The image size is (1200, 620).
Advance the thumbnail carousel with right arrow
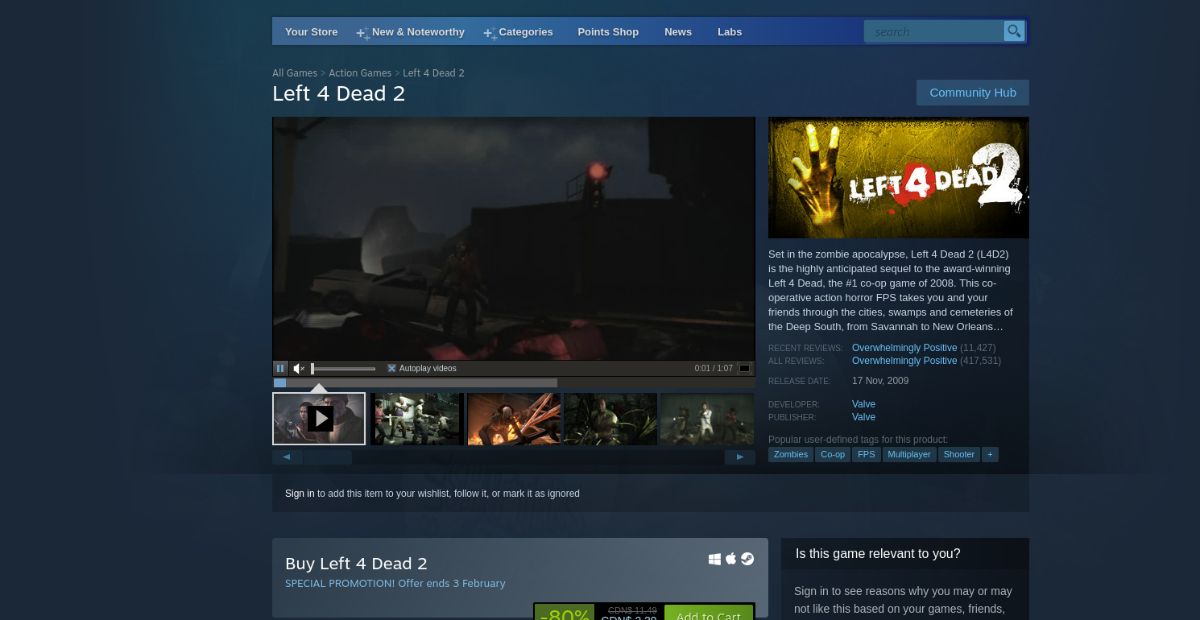[x=739, y=456]
